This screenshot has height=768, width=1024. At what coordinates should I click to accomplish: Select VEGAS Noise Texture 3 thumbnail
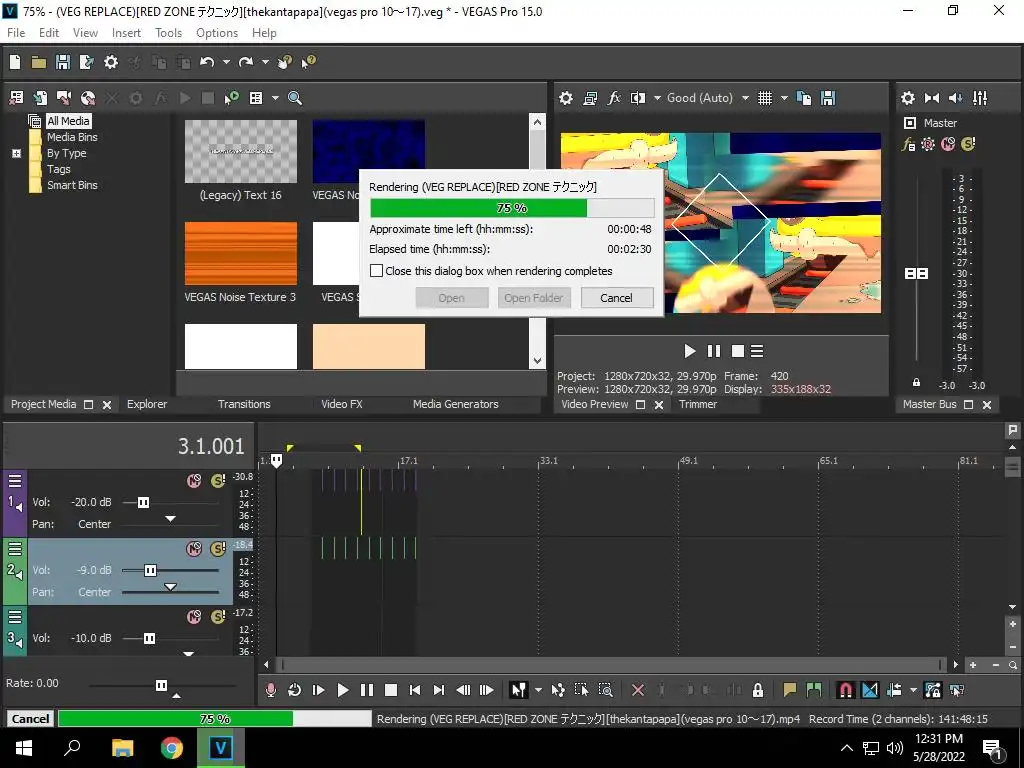[x=240, y=253]
